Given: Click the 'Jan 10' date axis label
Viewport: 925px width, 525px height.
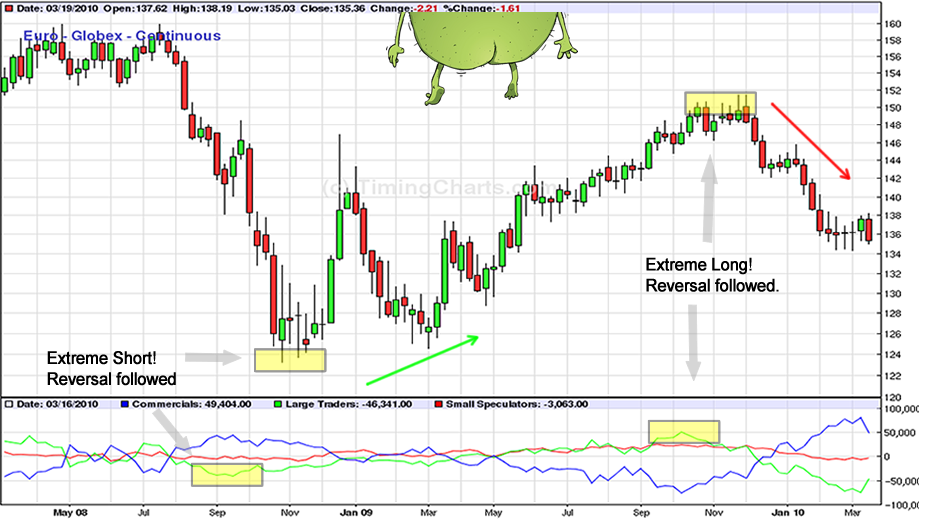Looking at the screenshot, I should click(788, 512).
